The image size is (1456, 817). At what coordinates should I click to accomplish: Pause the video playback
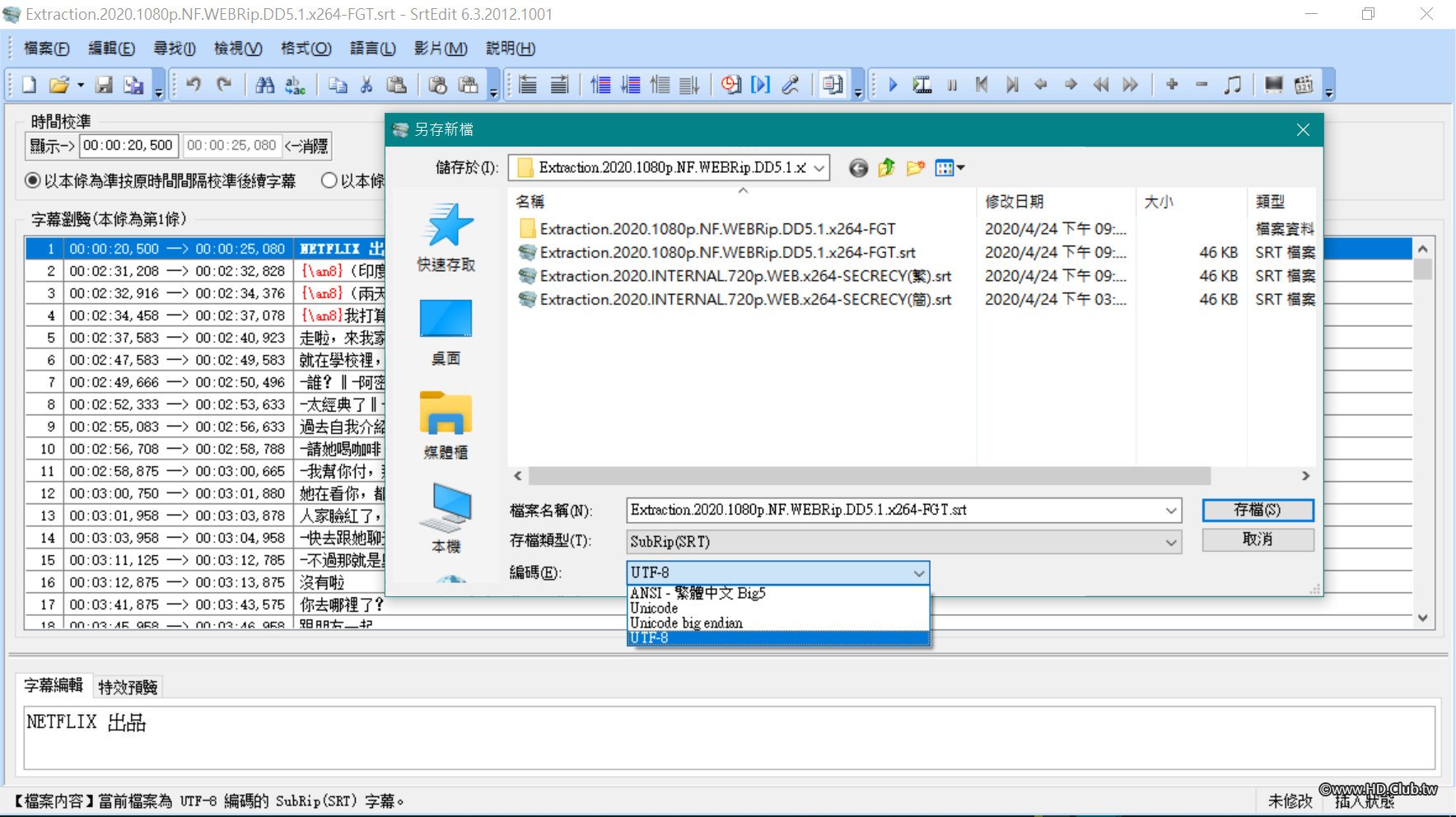coord(952,85)
